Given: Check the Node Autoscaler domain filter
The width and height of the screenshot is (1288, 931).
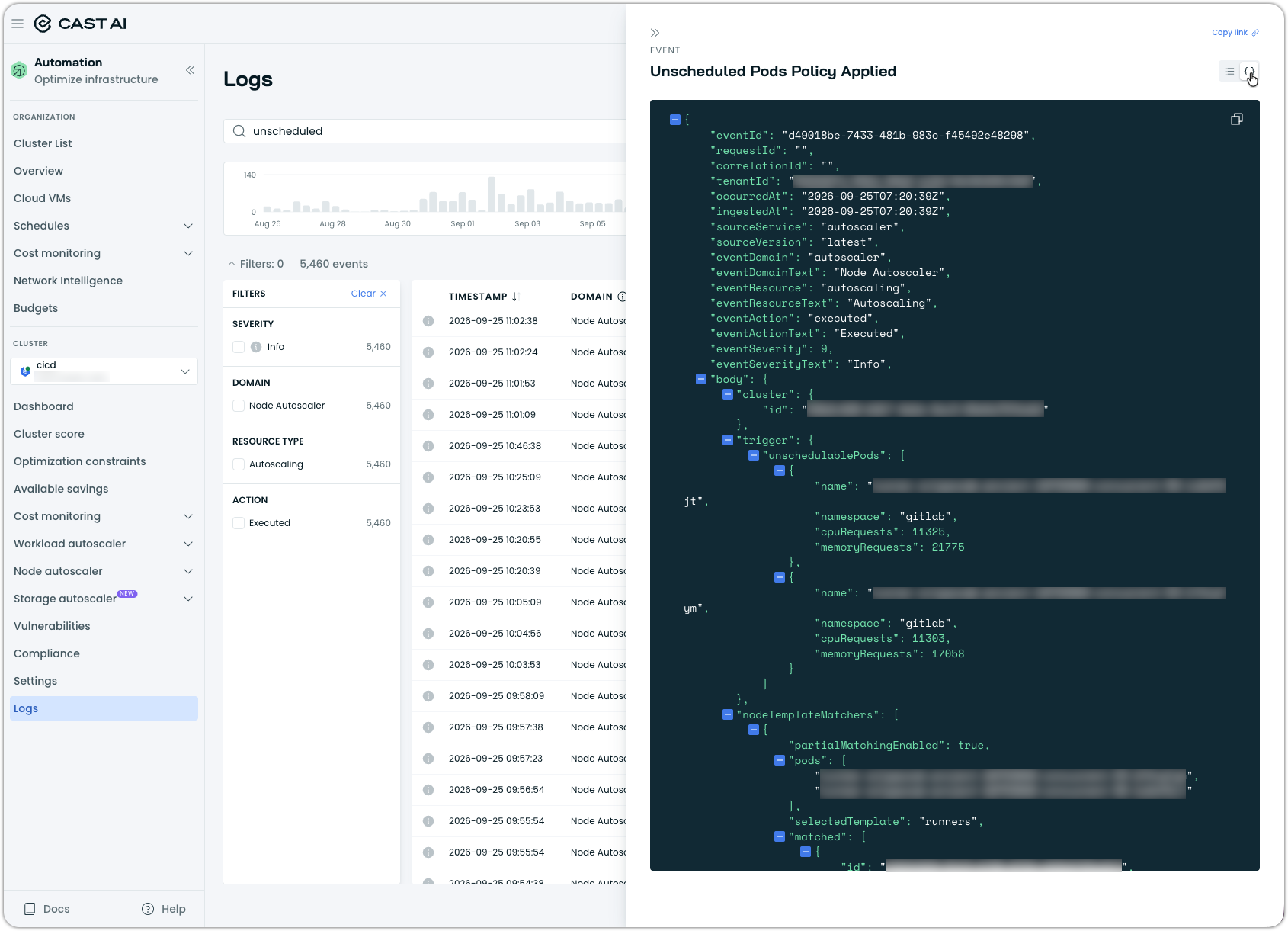Looking at the screenshot, I should (239, 406).
